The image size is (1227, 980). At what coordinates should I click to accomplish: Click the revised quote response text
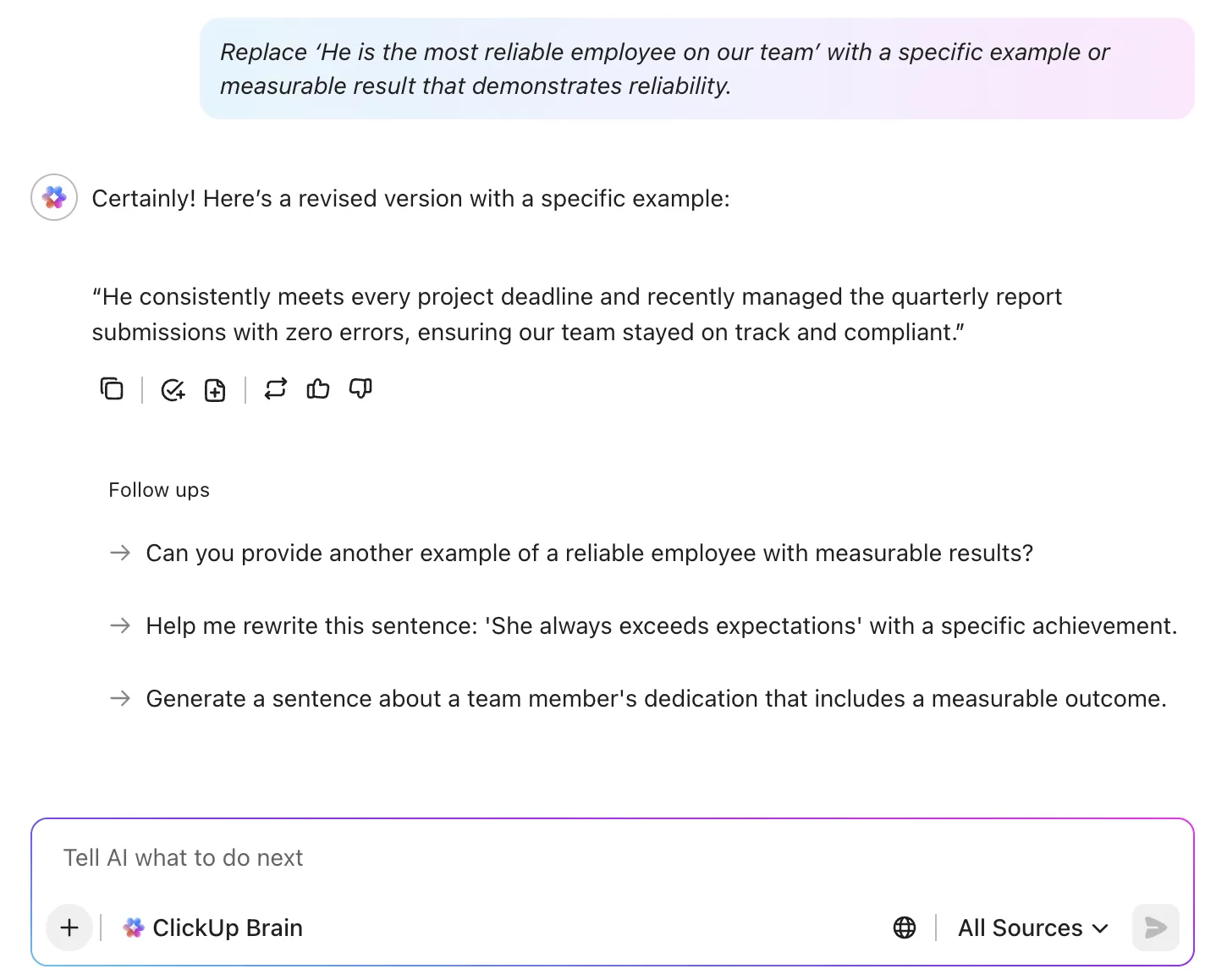pos(577,314)
